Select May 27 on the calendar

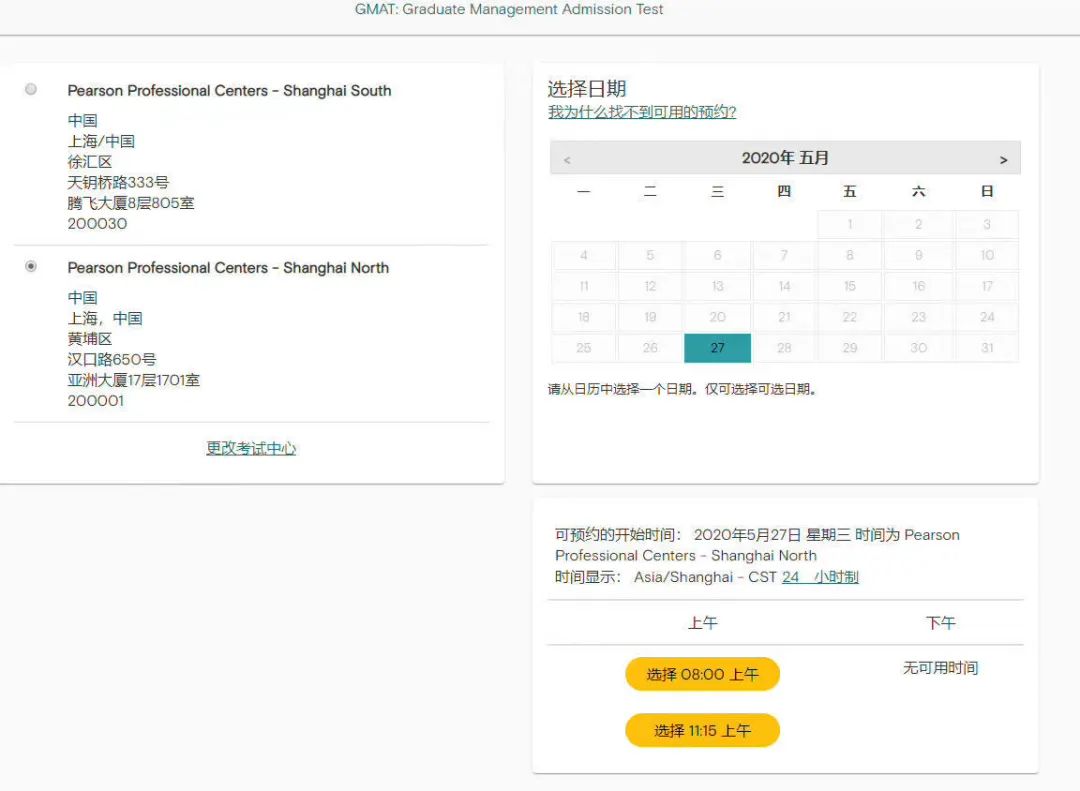[x=717, y=348]
